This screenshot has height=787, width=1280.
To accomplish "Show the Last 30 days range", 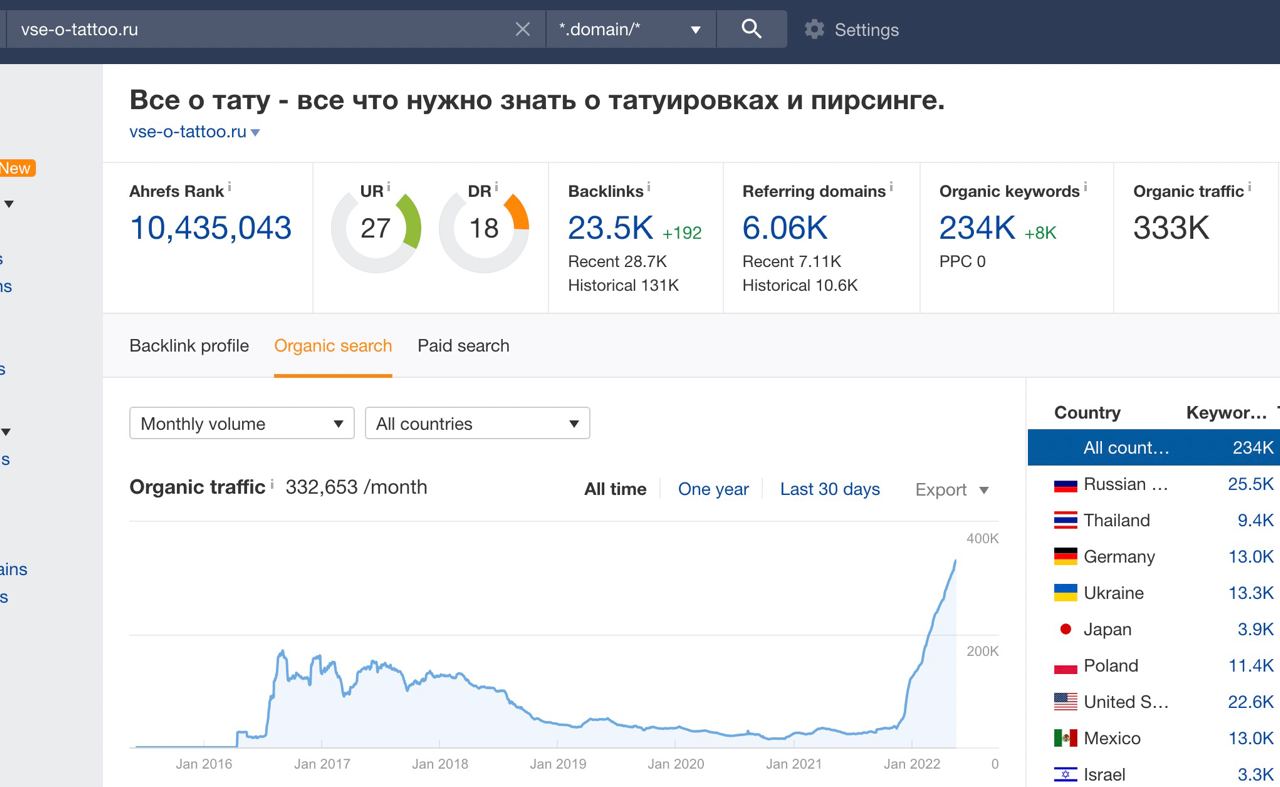I will (830, 489).
